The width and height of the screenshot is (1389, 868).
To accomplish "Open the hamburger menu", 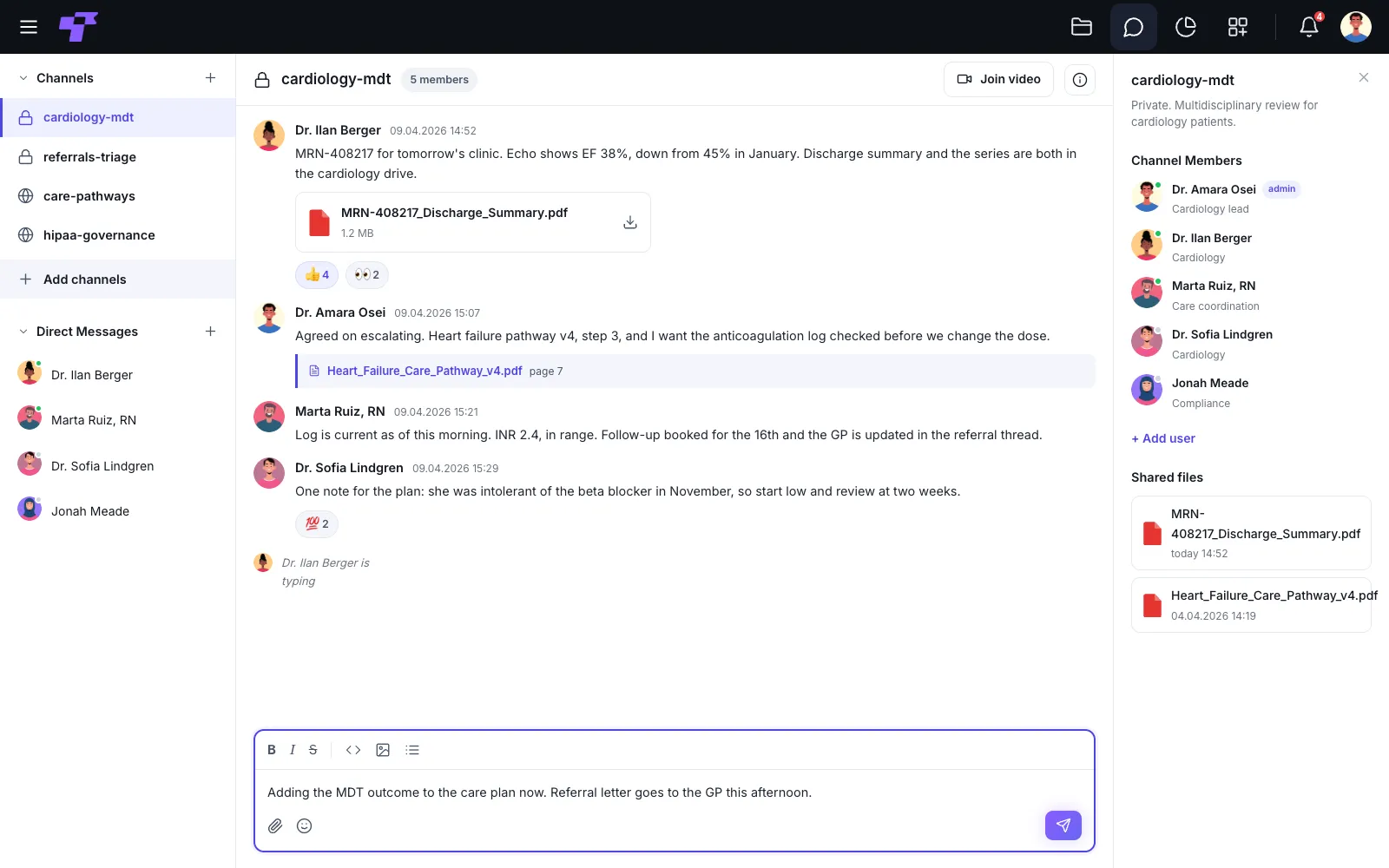I will click(29, 27).
